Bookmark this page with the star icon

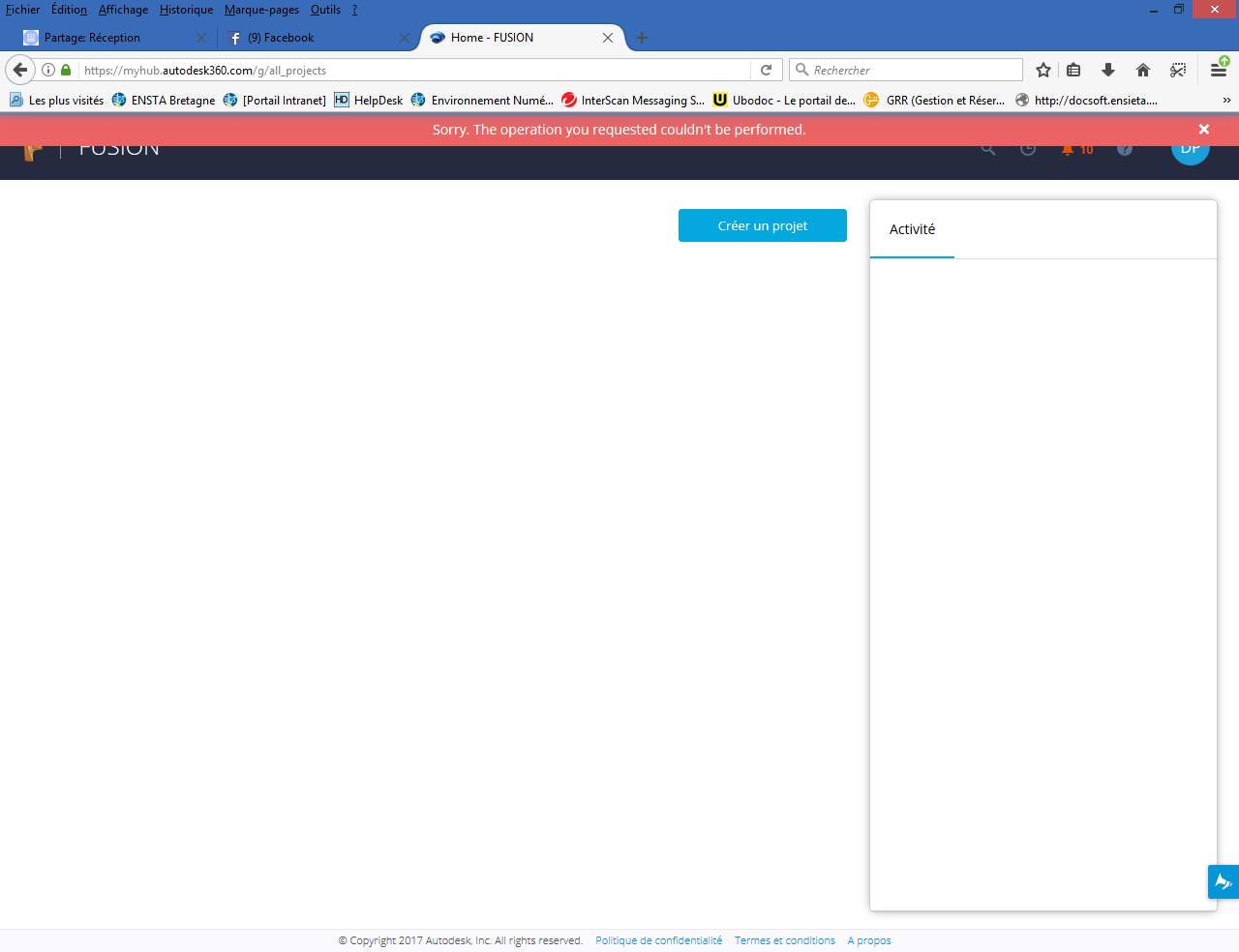[x=1043, y=70]
